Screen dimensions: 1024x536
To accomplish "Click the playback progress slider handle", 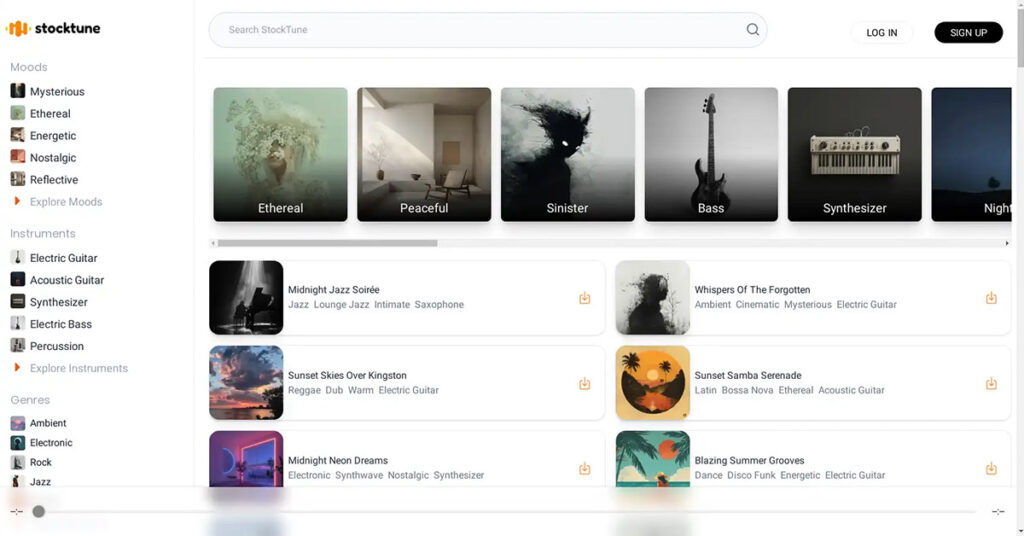I will [38, 512].
